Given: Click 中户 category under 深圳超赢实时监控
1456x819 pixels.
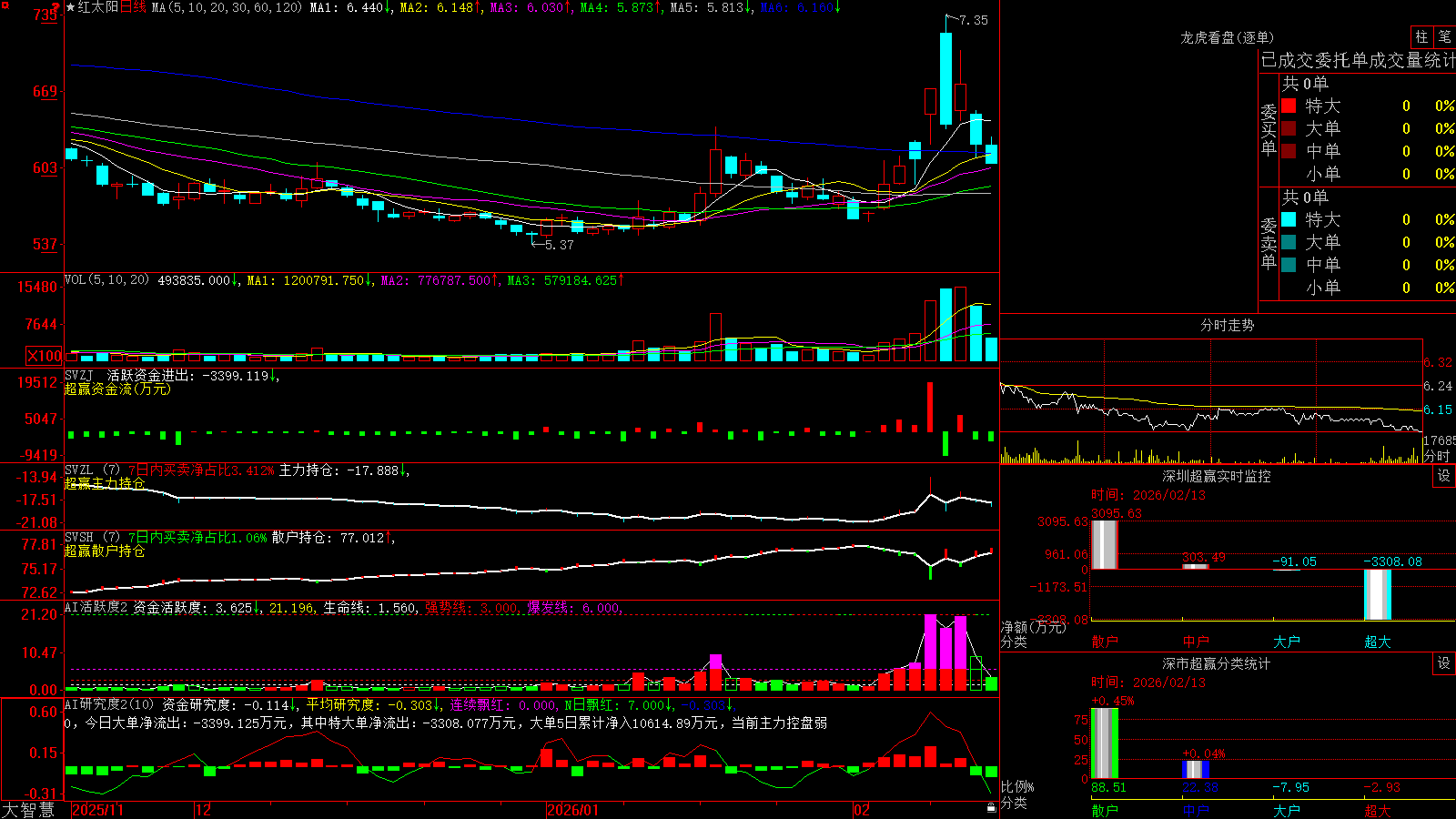Looking at the screenshot, I should [x=1196, y=642].
